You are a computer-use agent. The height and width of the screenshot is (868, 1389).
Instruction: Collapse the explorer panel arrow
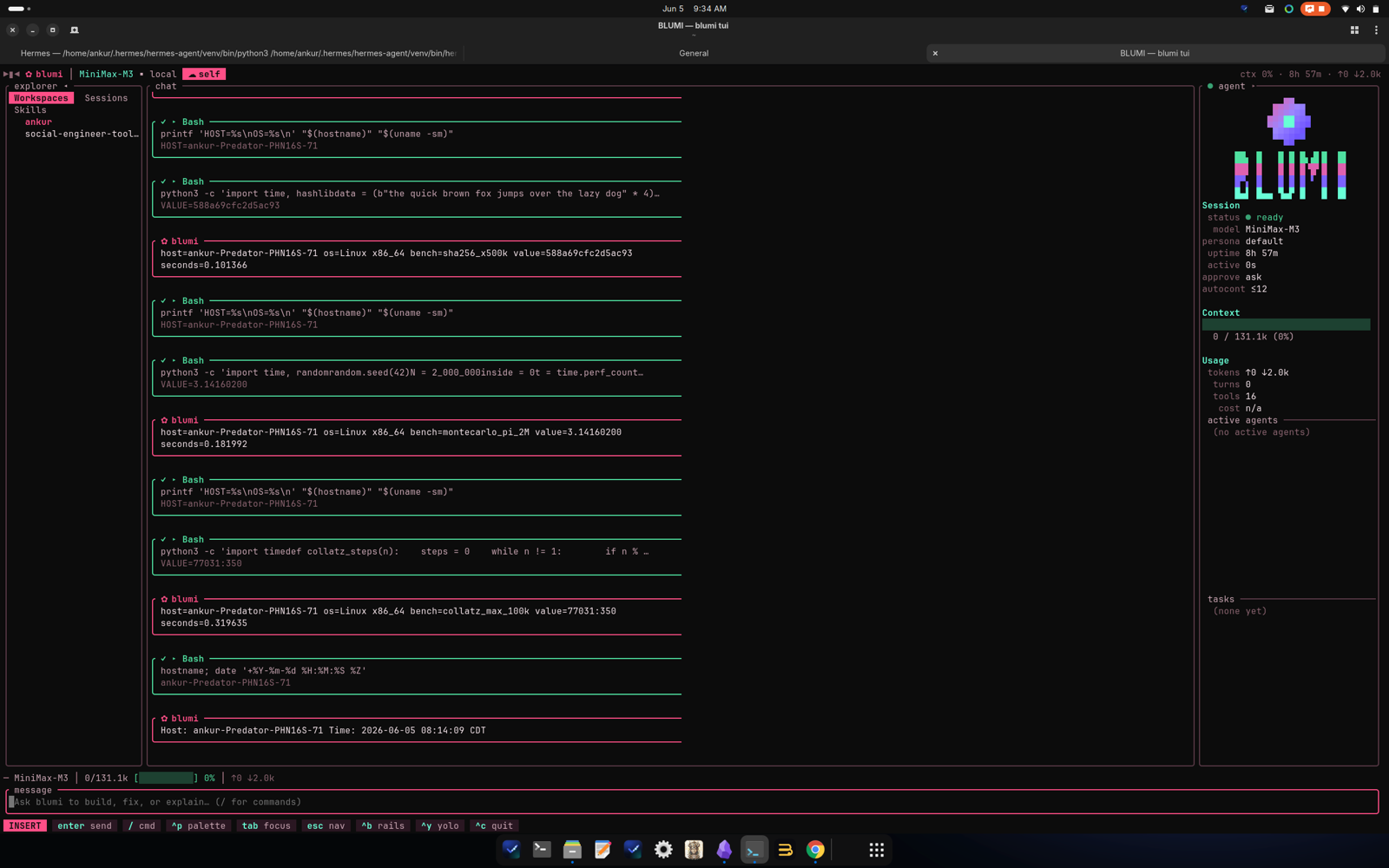66,86
